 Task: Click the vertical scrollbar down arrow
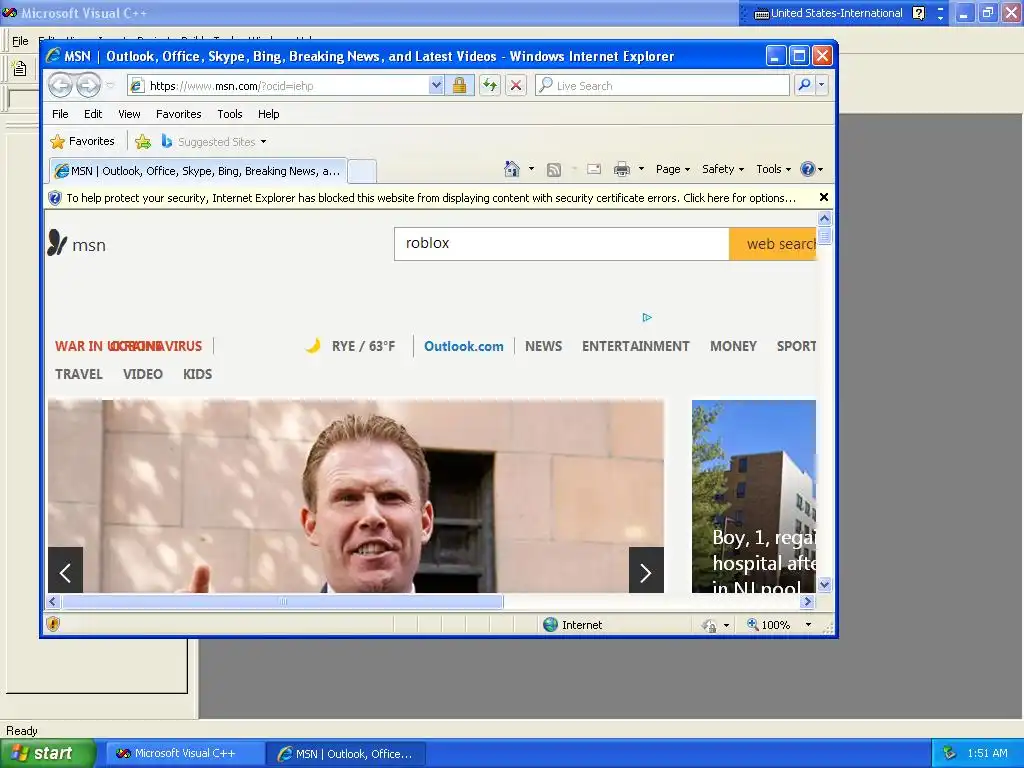point(824,584)
